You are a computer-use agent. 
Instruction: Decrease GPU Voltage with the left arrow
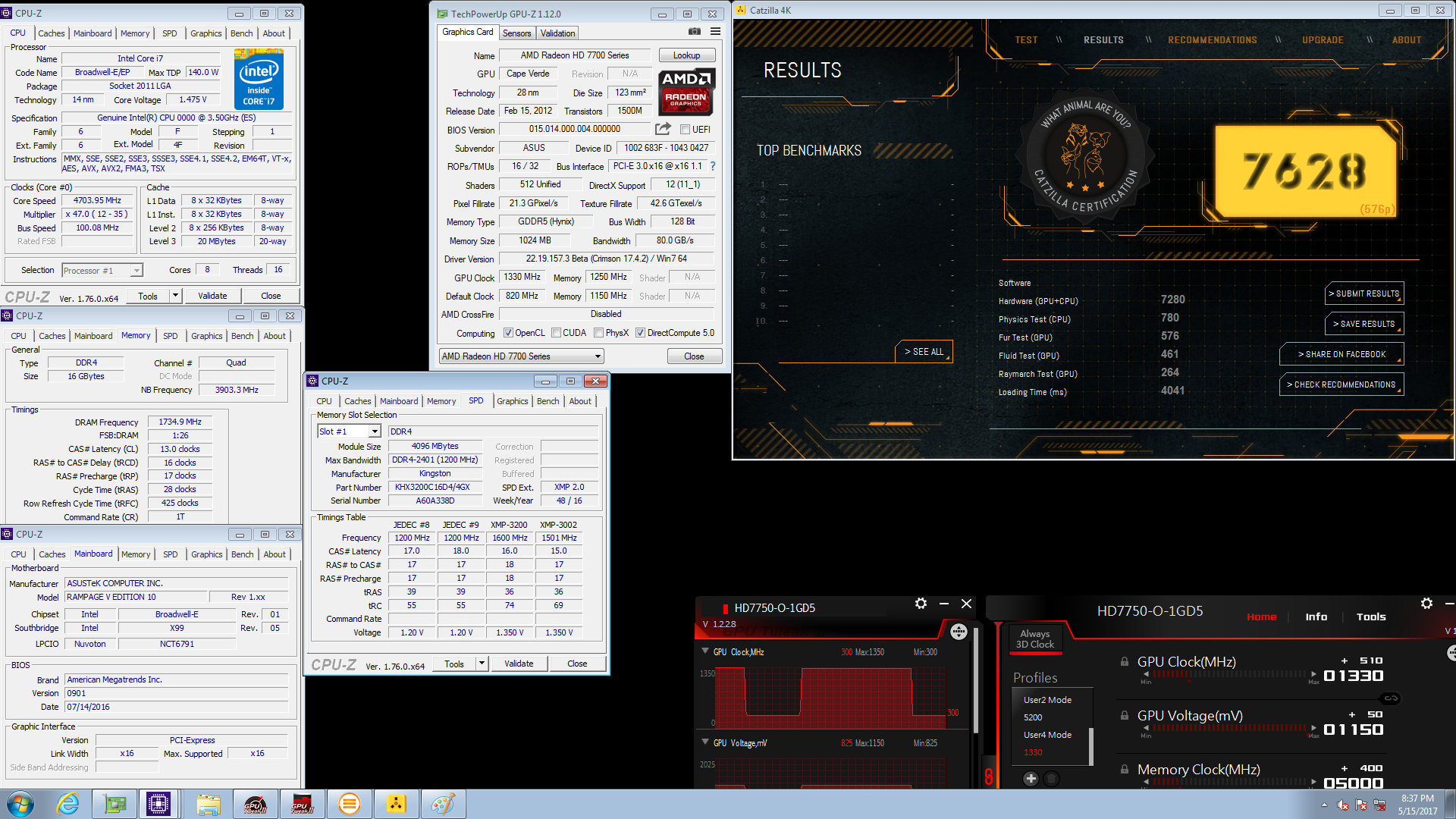pyautogui.click(x=1146, y=727)
